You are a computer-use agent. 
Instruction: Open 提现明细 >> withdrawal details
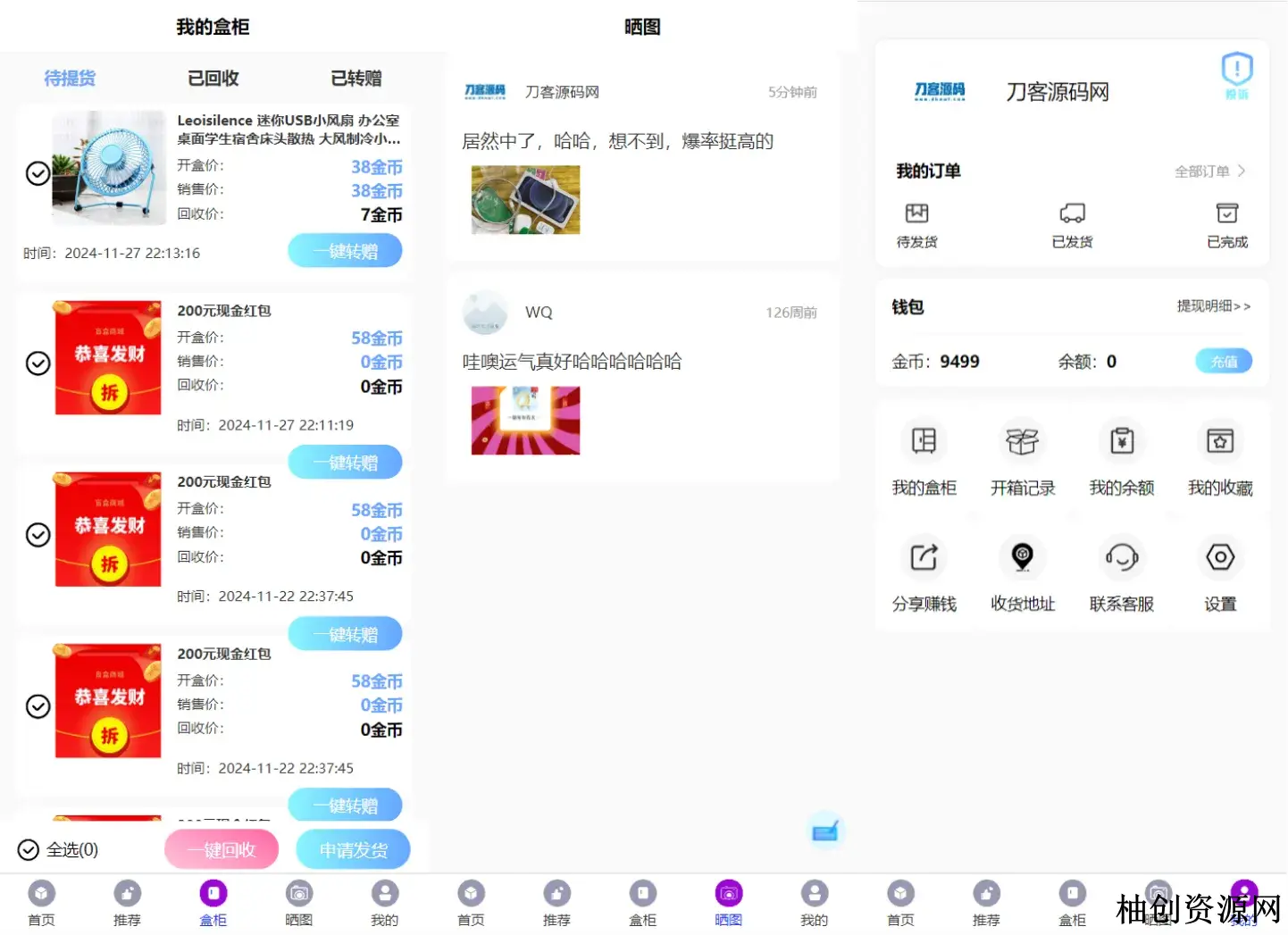tap(1213, 306)
